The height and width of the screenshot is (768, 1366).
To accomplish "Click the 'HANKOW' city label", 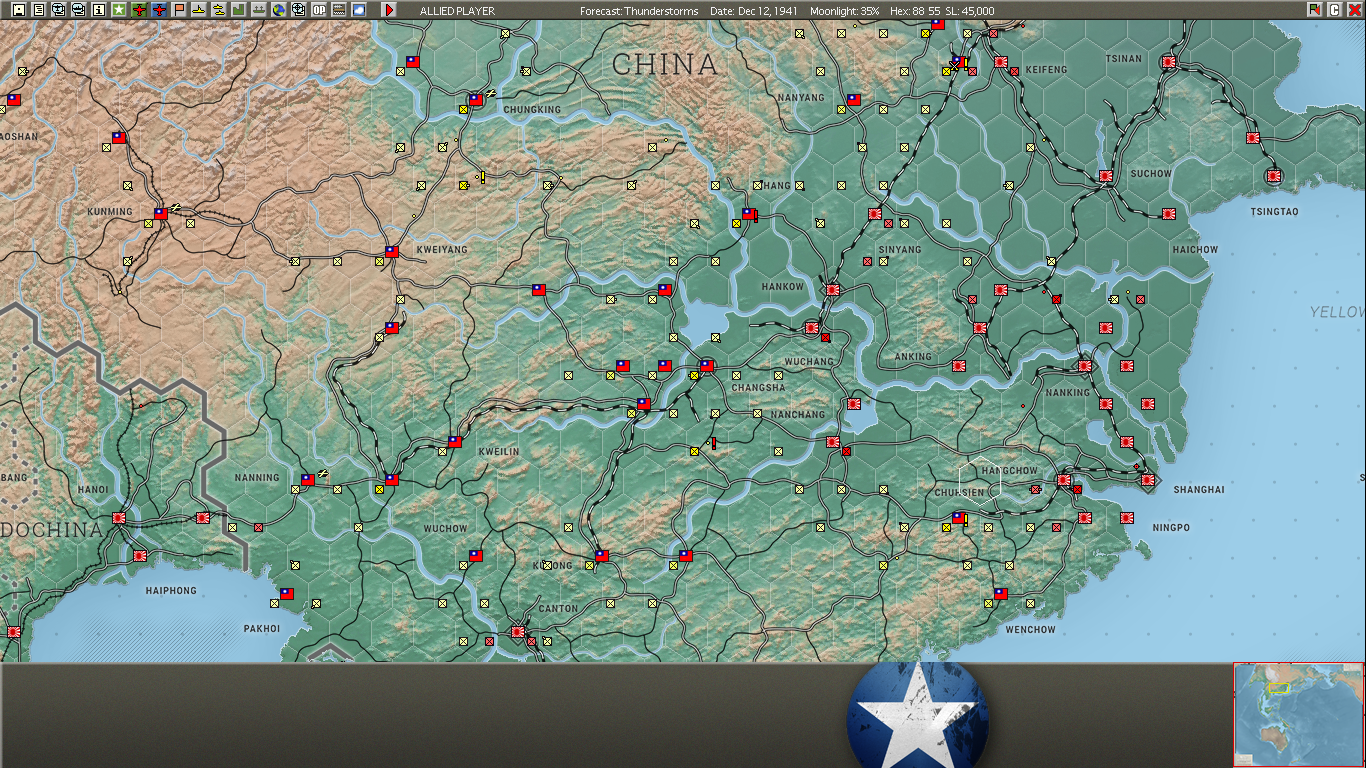I will pyautogui.click(x=782, y=287).
